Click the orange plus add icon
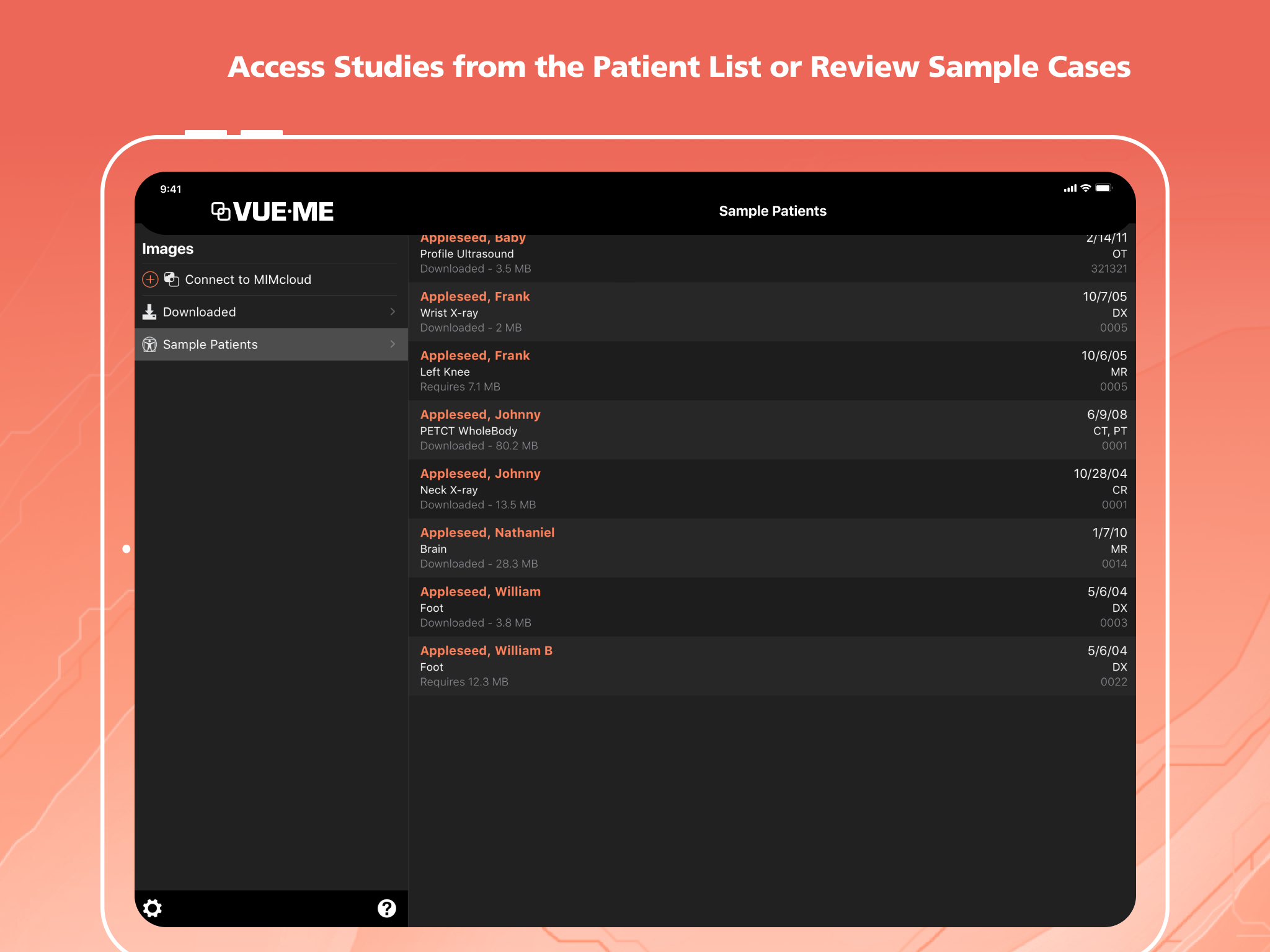This screenshot has height=952, width=1270. 150,280
